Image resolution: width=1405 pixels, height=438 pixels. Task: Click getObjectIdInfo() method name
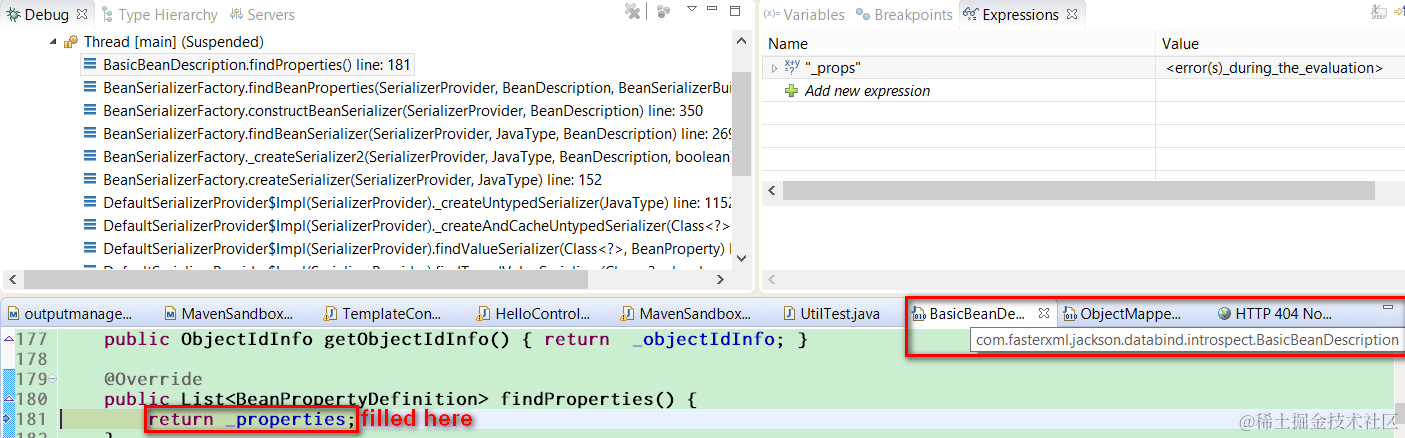click(x=427, y=339)
